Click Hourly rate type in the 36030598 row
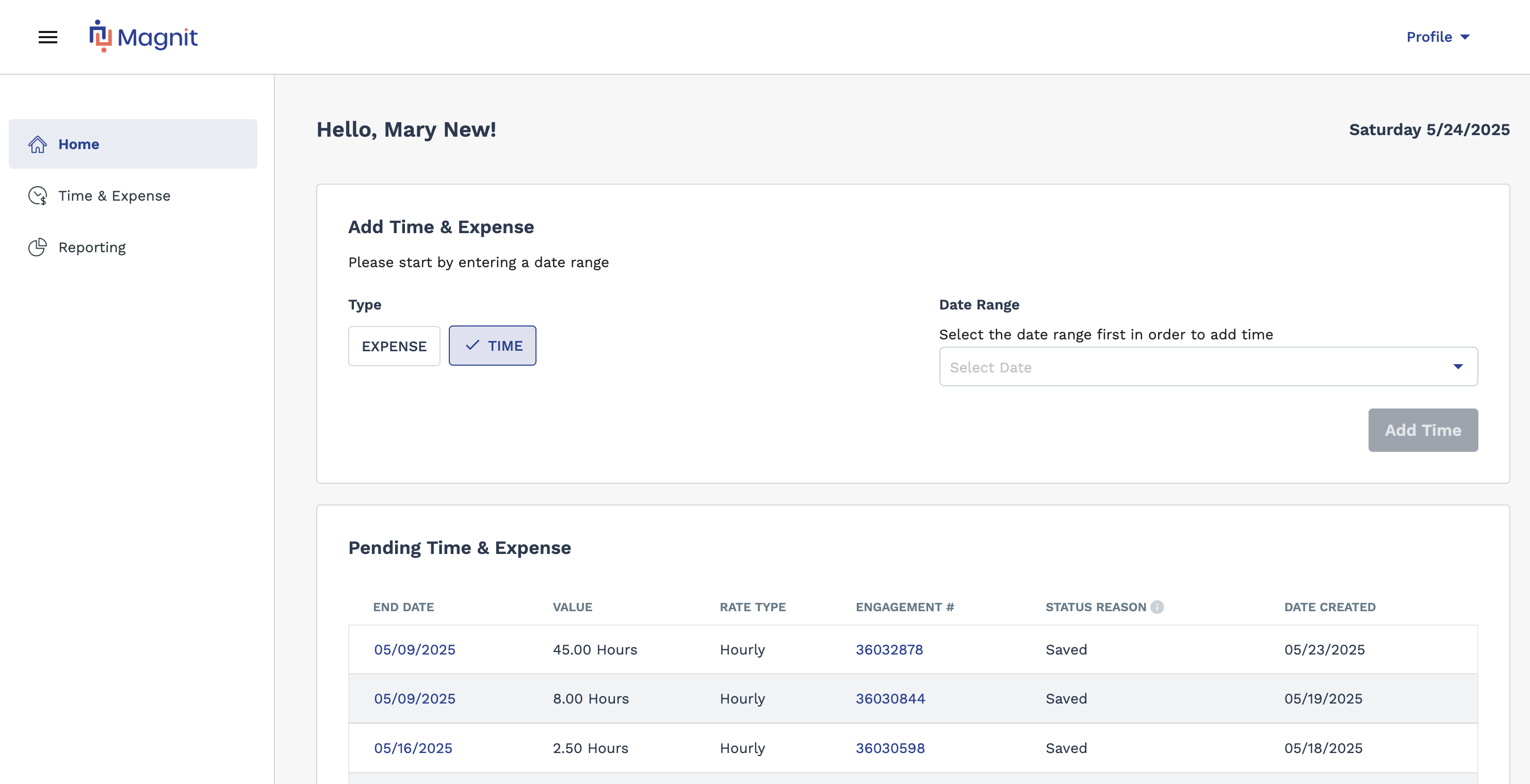The image size is (1530, 784). pos(742,748)
